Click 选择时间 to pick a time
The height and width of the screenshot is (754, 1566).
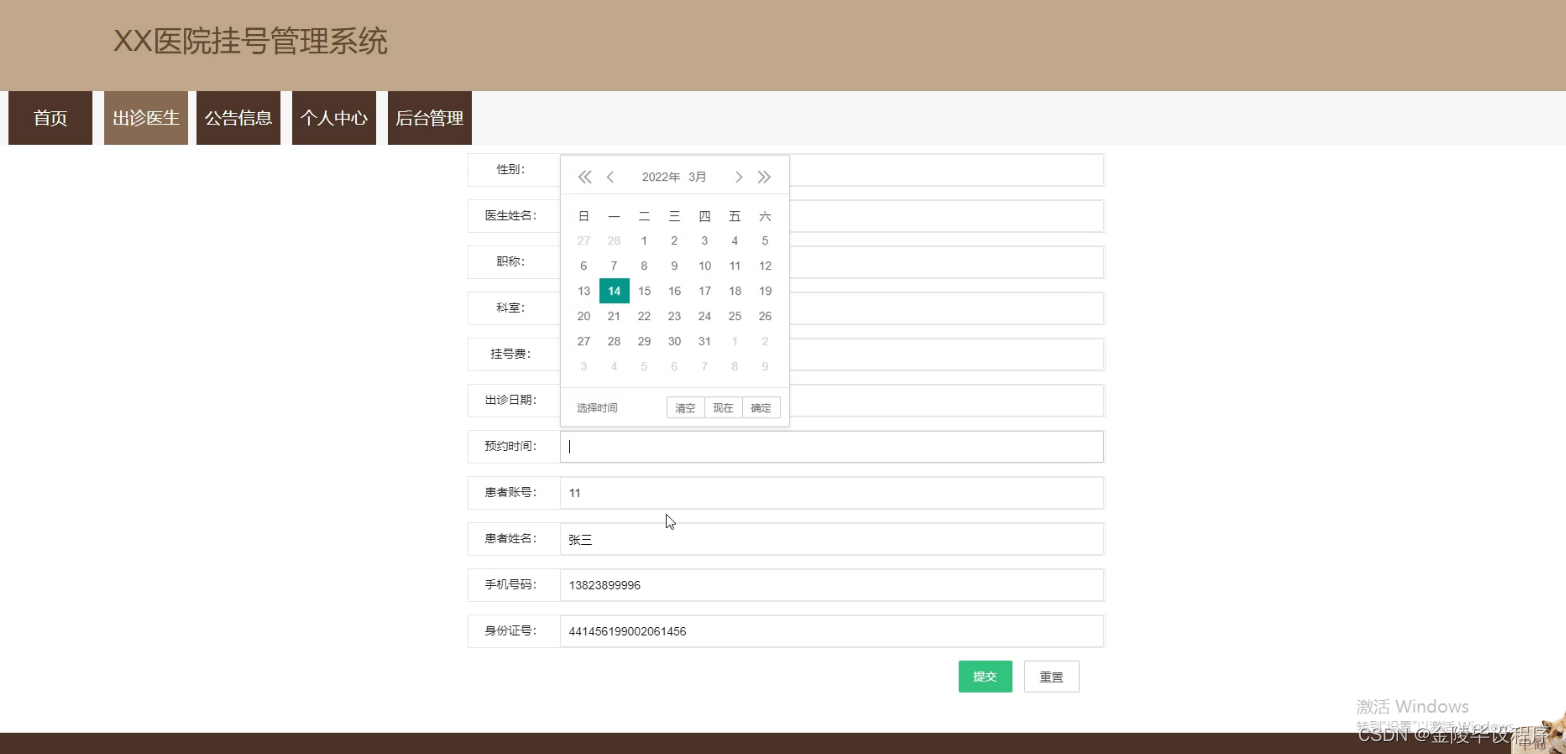595,407
